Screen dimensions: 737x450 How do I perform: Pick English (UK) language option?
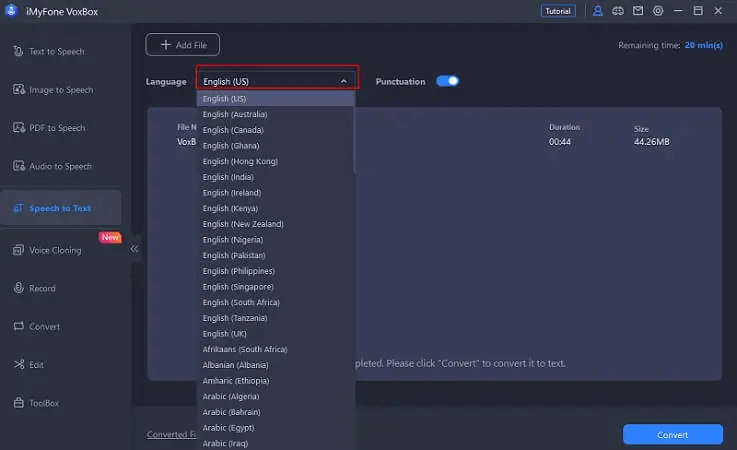point(224,333)
